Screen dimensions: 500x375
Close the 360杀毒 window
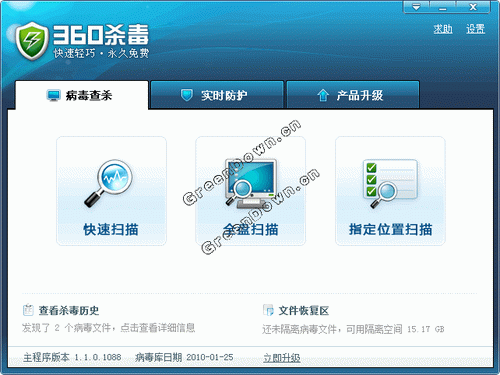coord(473,7)
